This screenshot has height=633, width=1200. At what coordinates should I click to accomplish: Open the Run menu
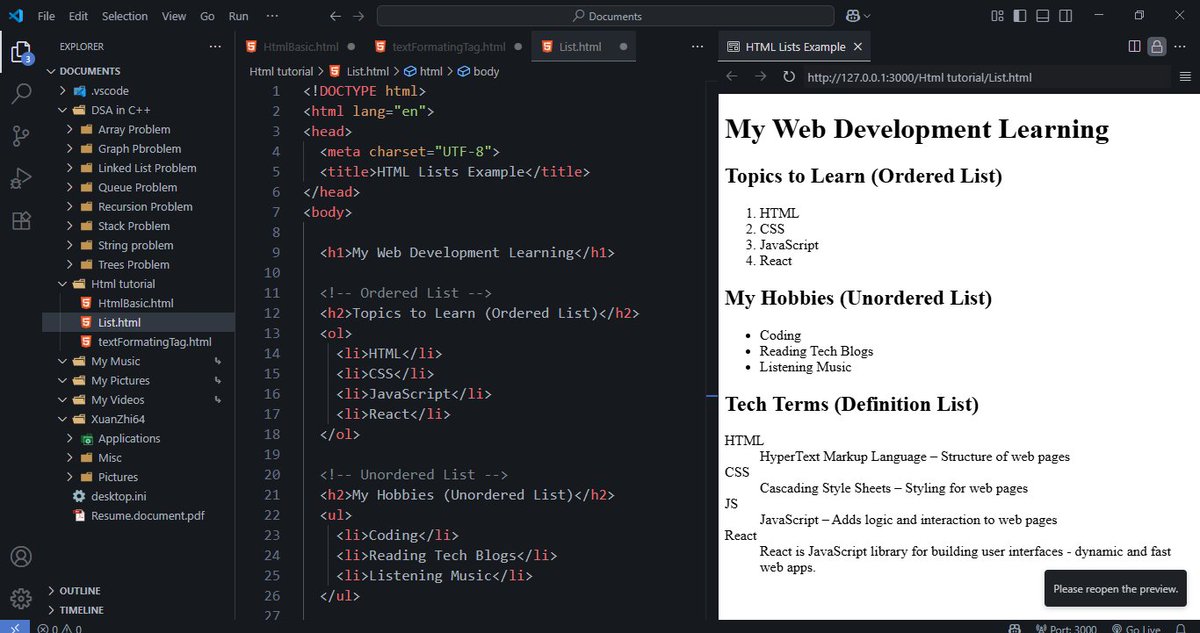(238, 16)
